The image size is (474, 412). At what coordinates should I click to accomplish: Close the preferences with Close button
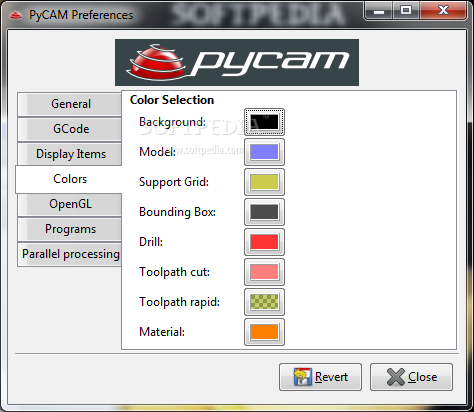click(411, 377)
